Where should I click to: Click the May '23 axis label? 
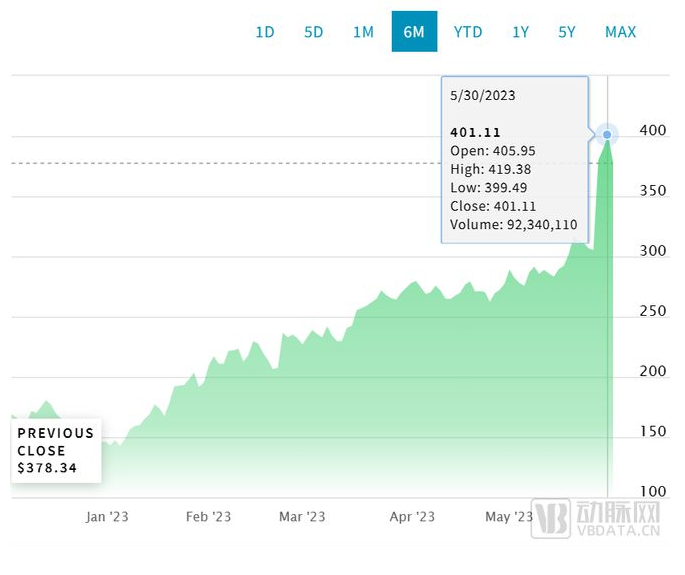coord(509,517)
